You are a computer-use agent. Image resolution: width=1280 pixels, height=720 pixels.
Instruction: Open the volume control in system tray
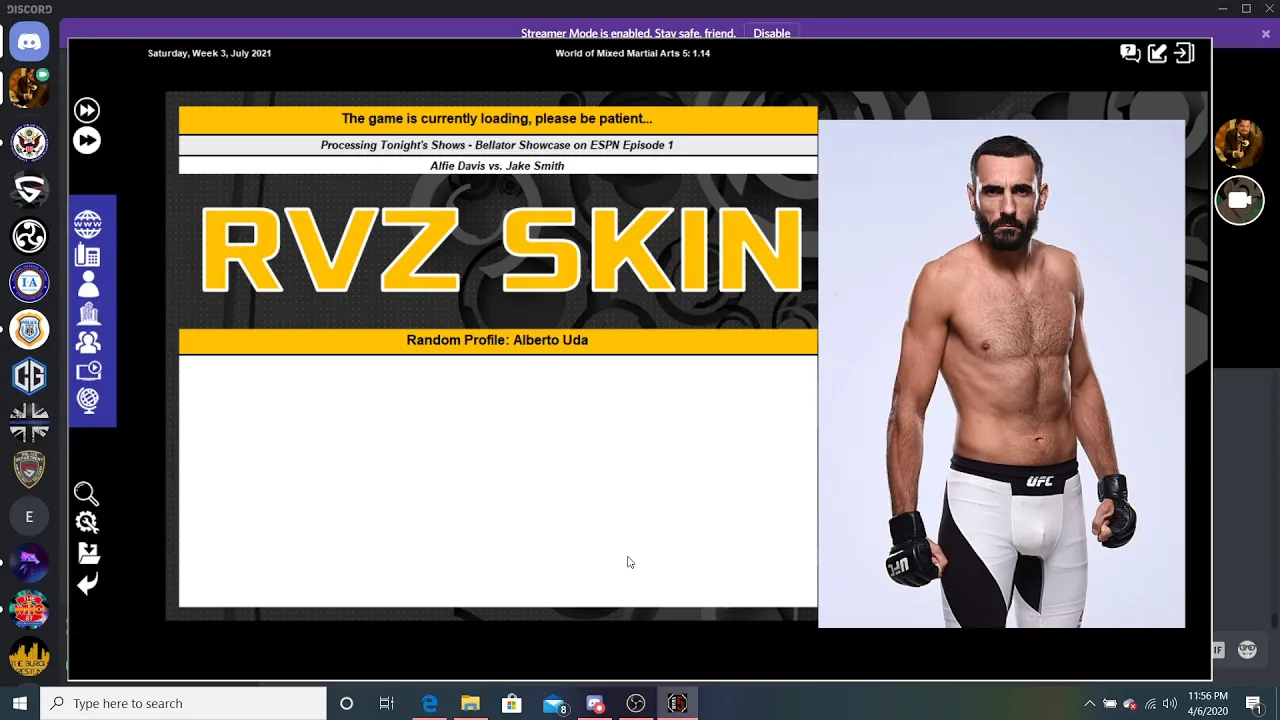[x=1170, y=704]
